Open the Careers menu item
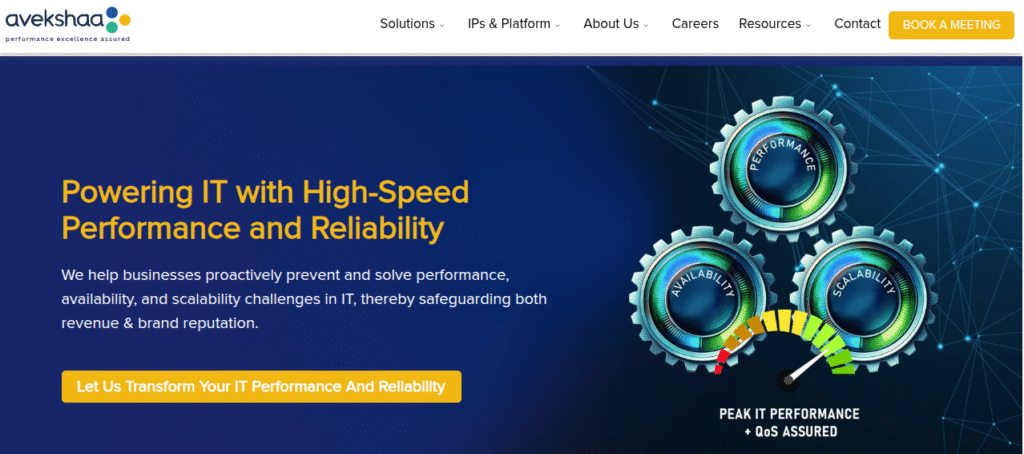Screen dimensions: 1024x454 695,24
